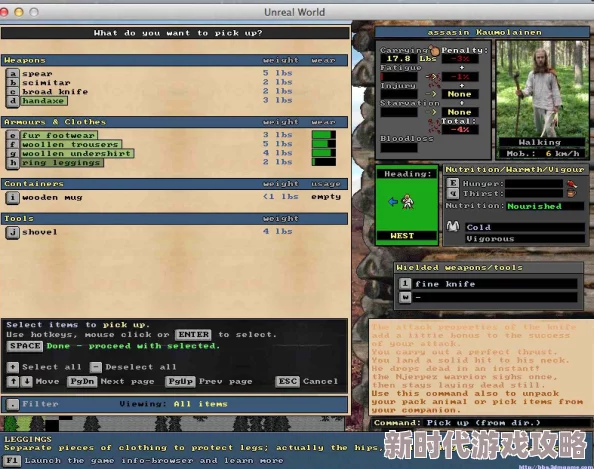Select the scimitar item
This screenshot has width=594, height=469.
[x=46, y=82]
